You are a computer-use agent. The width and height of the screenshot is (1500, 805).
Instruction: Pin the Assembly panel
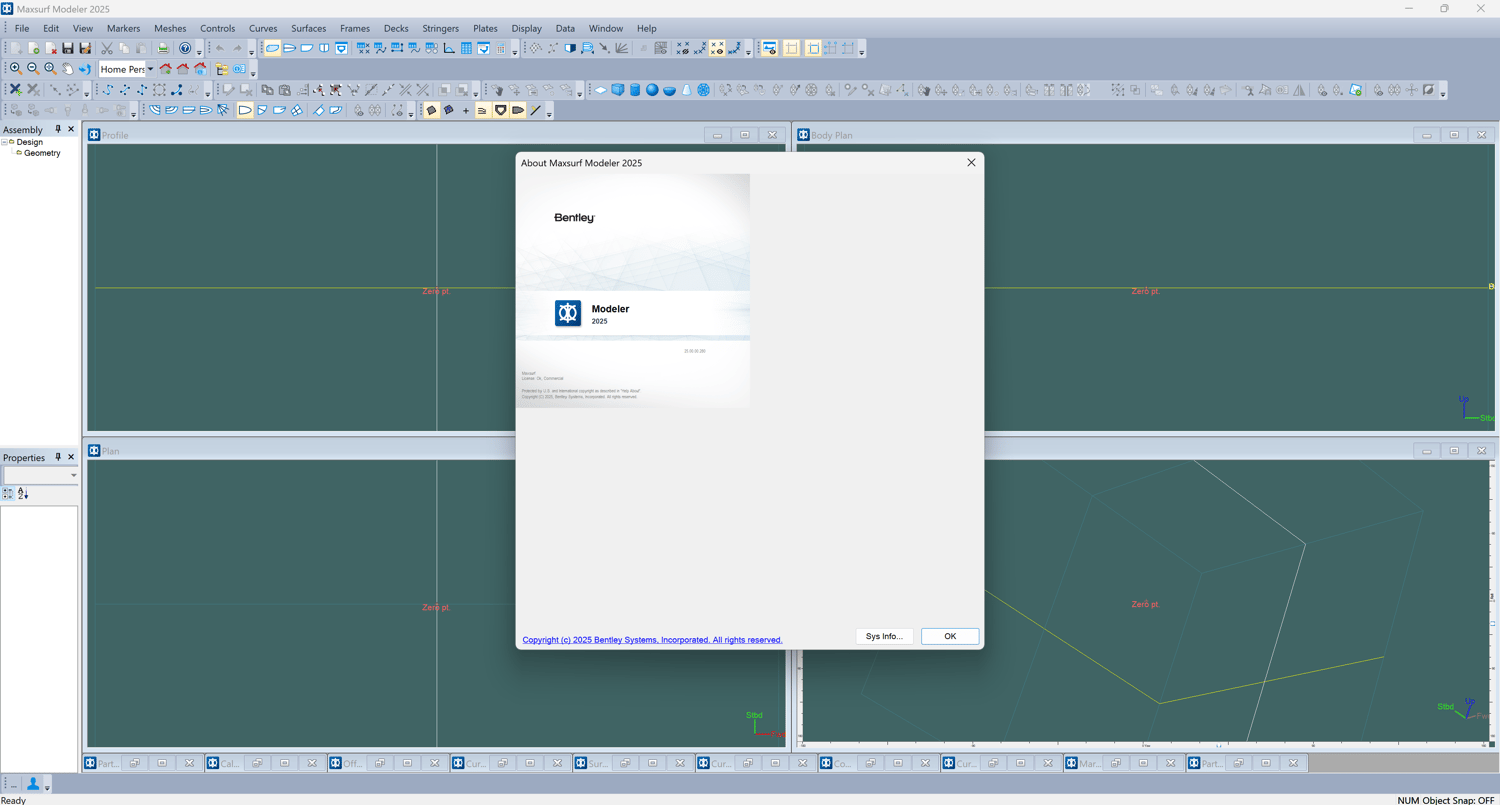click(58, 129)
